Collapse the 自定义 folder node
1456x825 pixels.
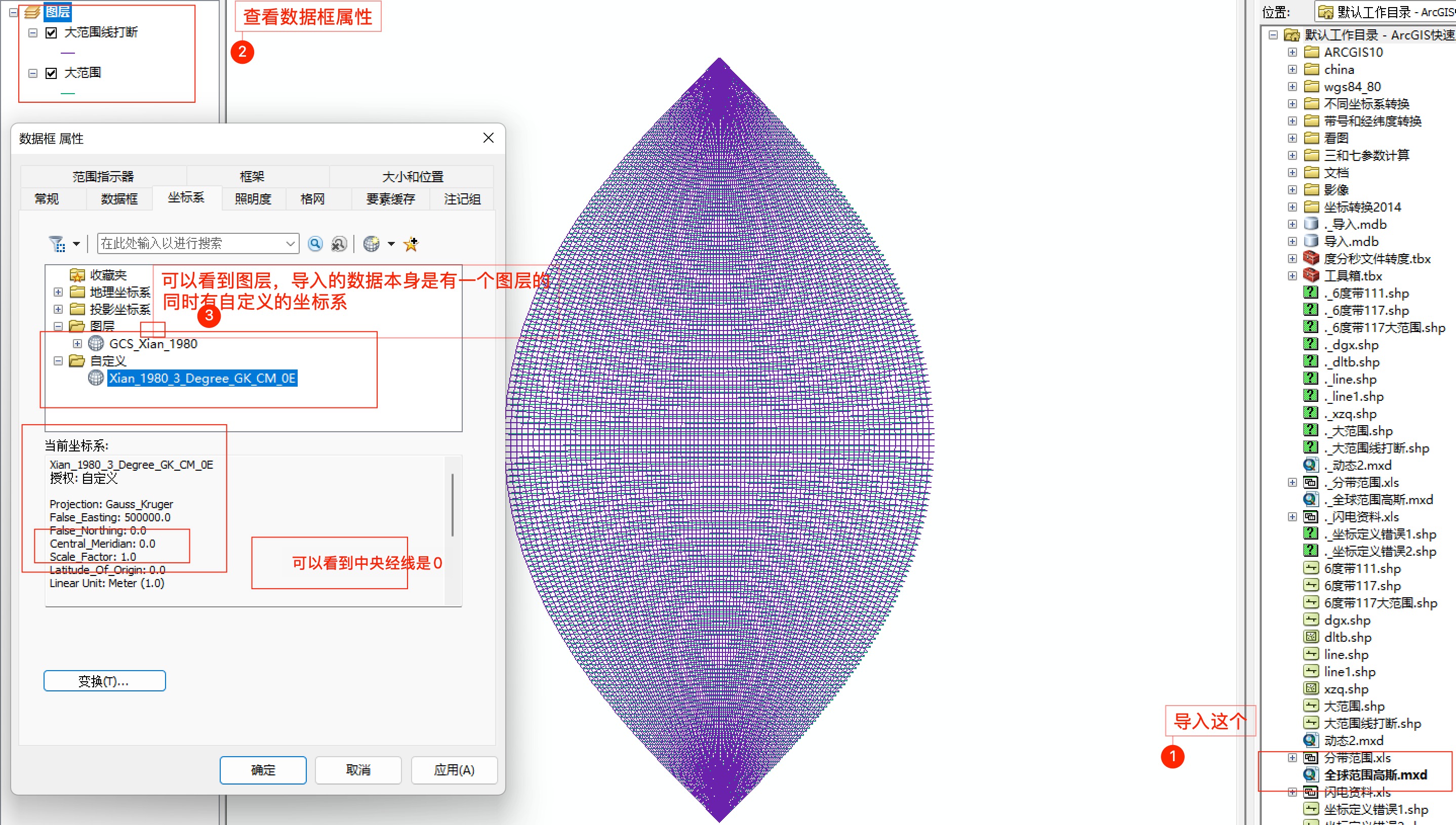pyautogui.click(x=58, y=361)
